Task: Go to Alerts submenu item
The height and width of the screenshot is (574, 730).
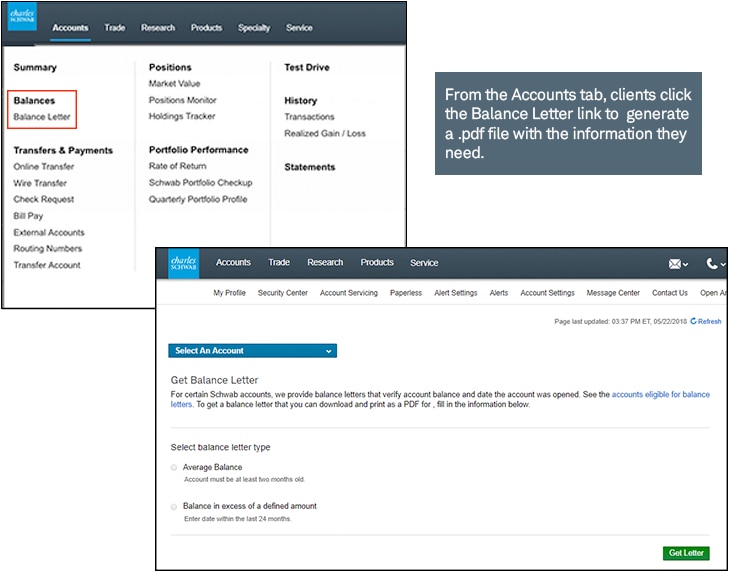Action: click(x=499, y=293)
